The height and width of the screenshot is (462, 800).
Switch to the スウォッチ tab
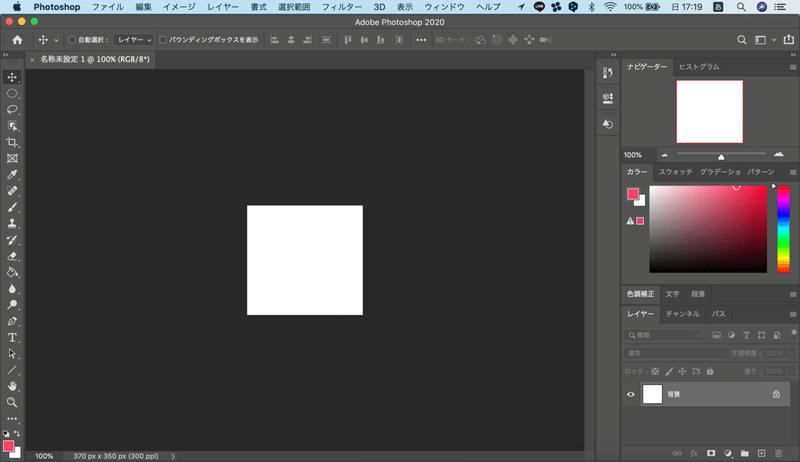coord(676,172)
